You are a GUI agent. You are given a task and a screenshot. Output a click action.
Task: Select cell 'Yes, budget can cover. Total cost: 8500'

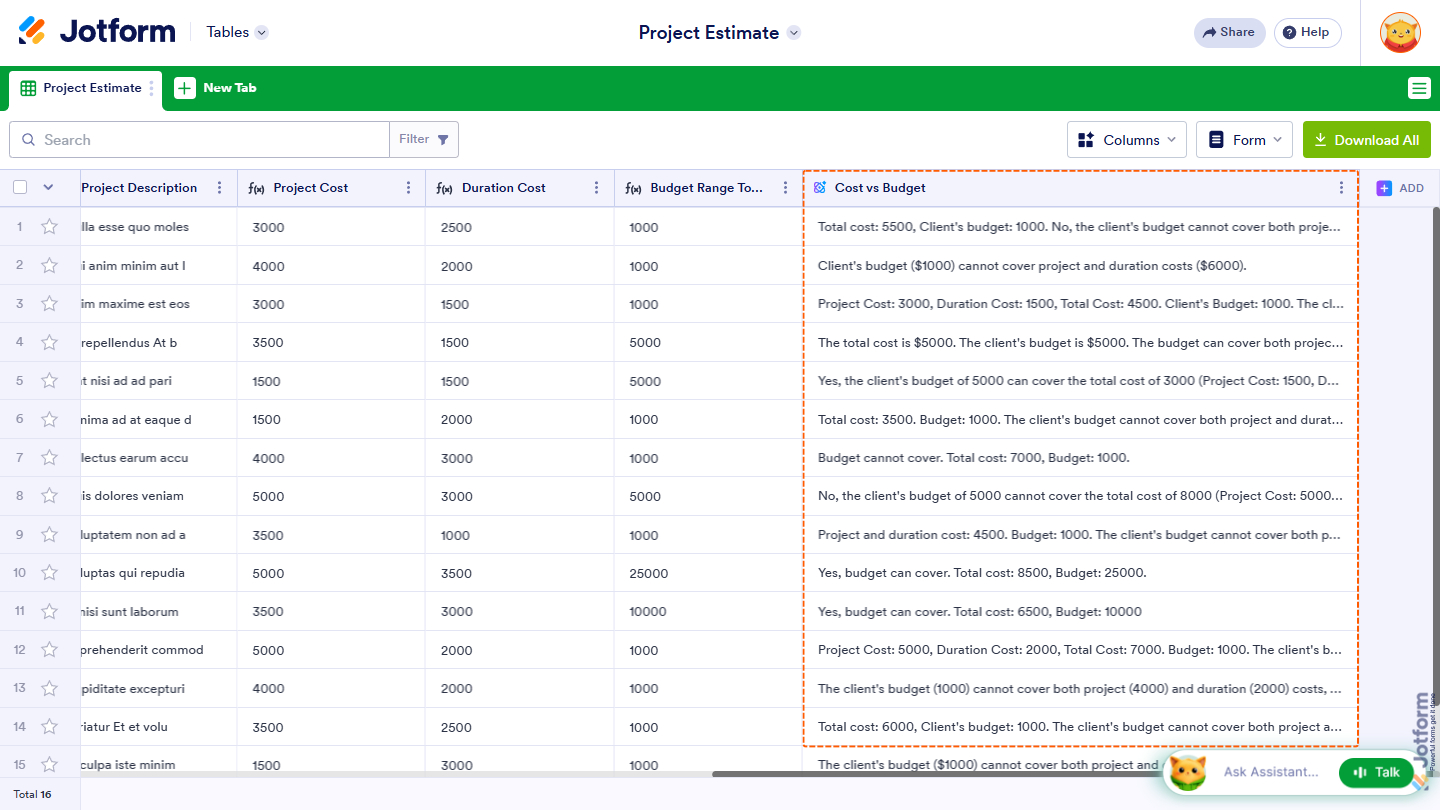click(1080, 573)
